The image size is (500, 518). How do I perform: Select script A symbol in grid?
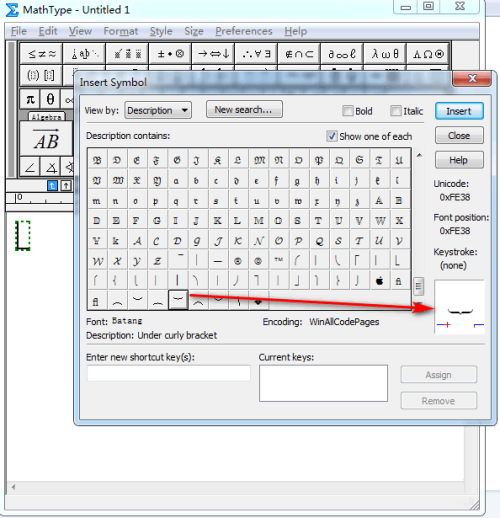click(x=137, y=241)
